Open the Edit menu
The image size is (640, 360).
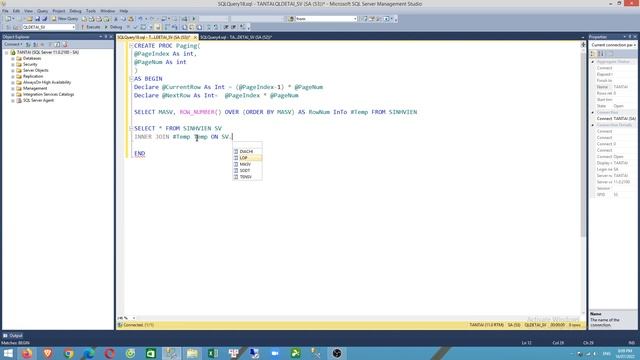click(x=16, y=11)
